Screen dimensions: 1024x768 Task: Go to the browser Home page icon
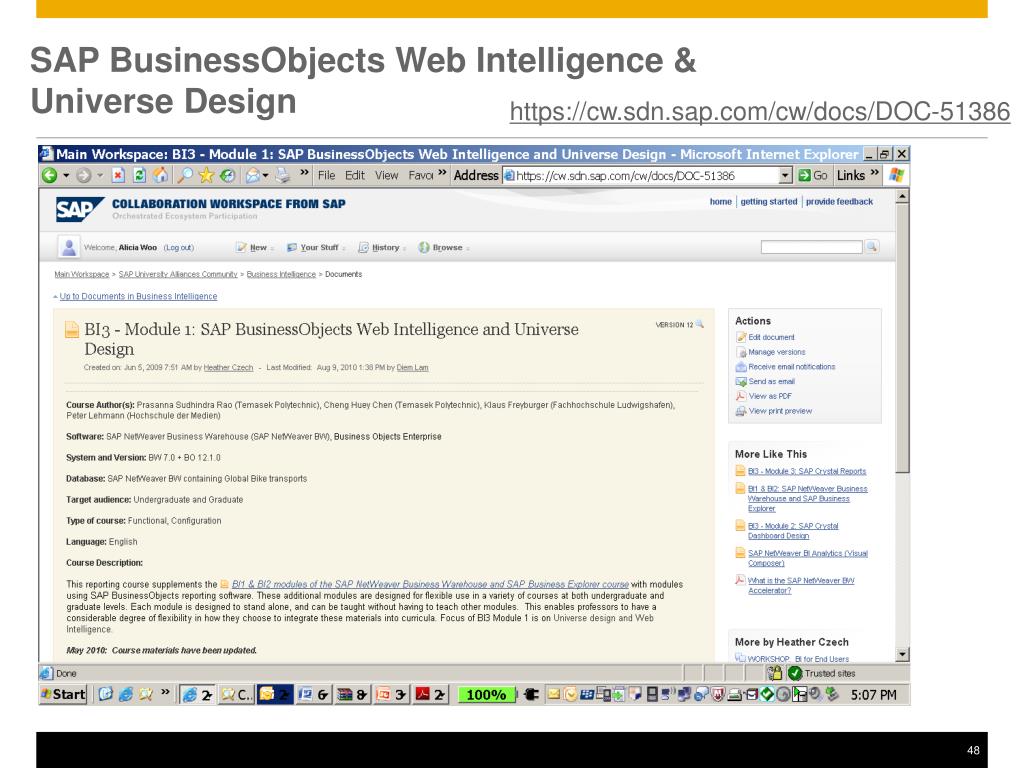point(160,175)
